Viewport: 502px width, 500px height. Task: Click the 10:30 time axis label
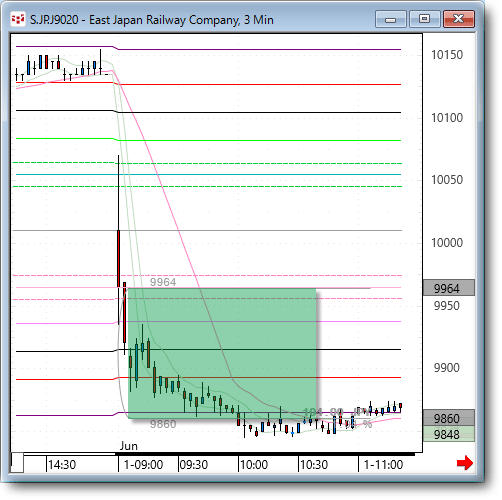[x=314, y=464]
